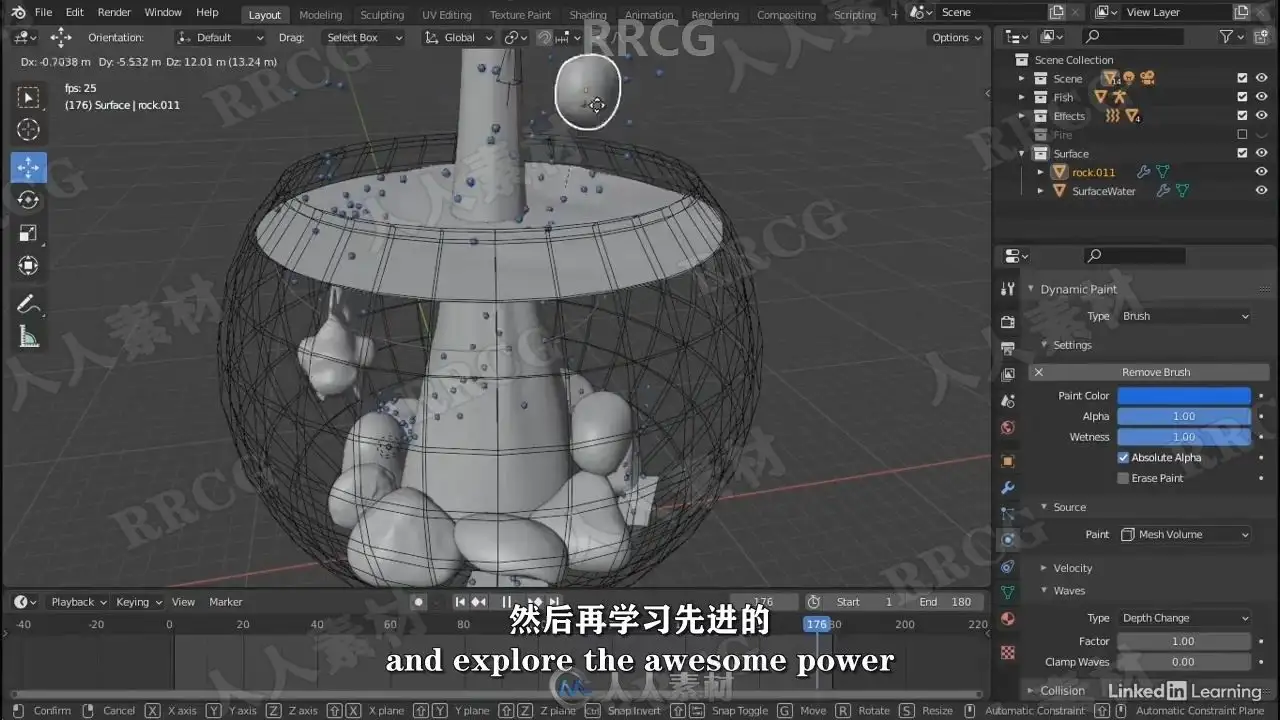Click the Blender logo menu icon
This screenshot has width=1280, height=720.
(x=18, y=12)
